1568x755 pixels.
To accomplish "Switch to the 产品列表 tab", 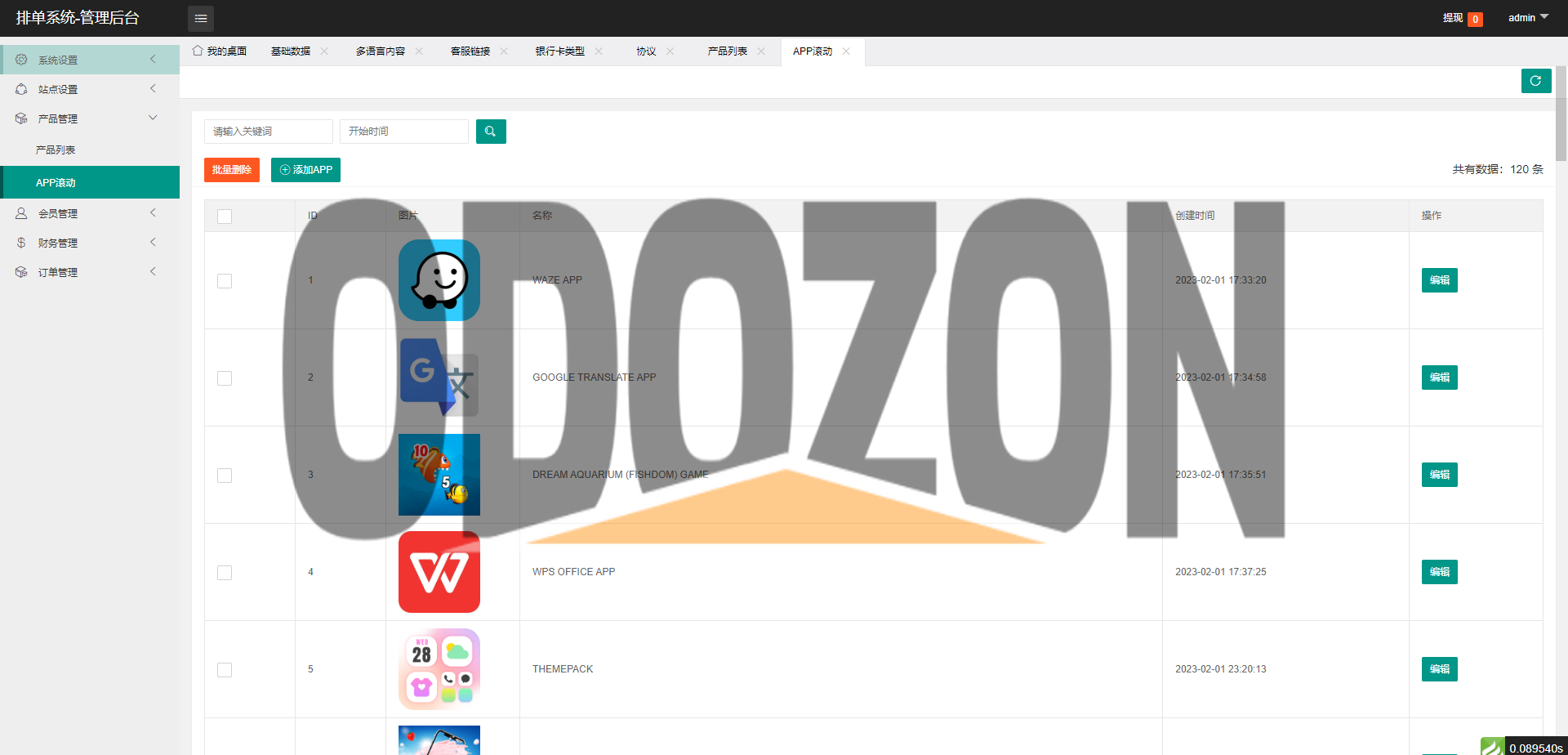I will [728, 51].
